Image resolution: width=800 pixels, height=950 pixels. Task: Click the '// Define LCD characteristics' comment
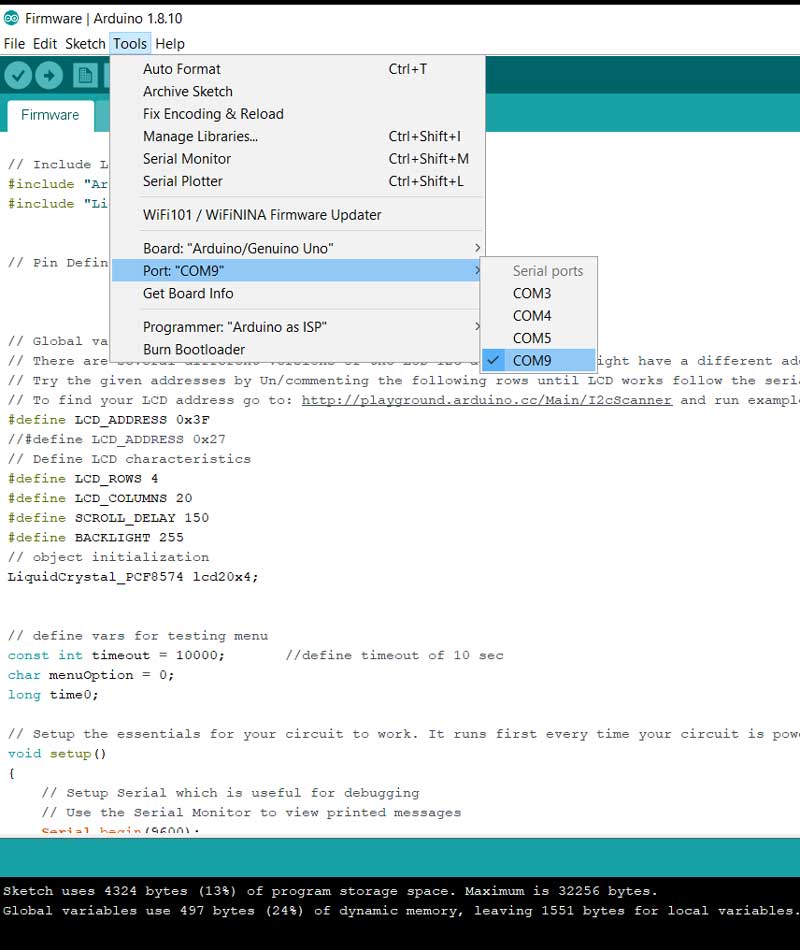coord(129,459)
